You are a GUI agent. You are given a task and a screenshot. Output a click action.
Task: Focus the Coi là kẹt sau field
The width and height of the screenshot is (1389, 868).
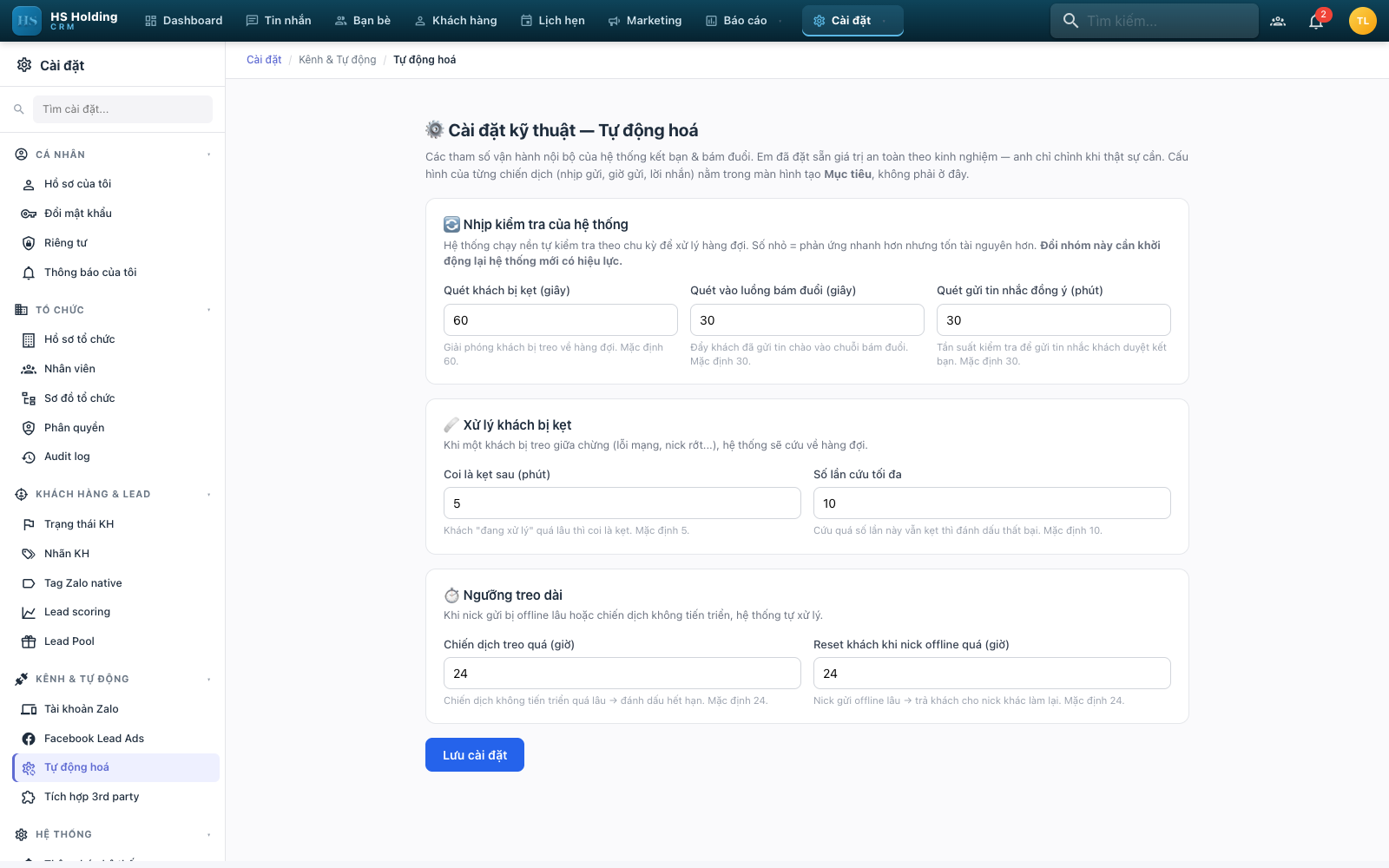pos(622,503)
